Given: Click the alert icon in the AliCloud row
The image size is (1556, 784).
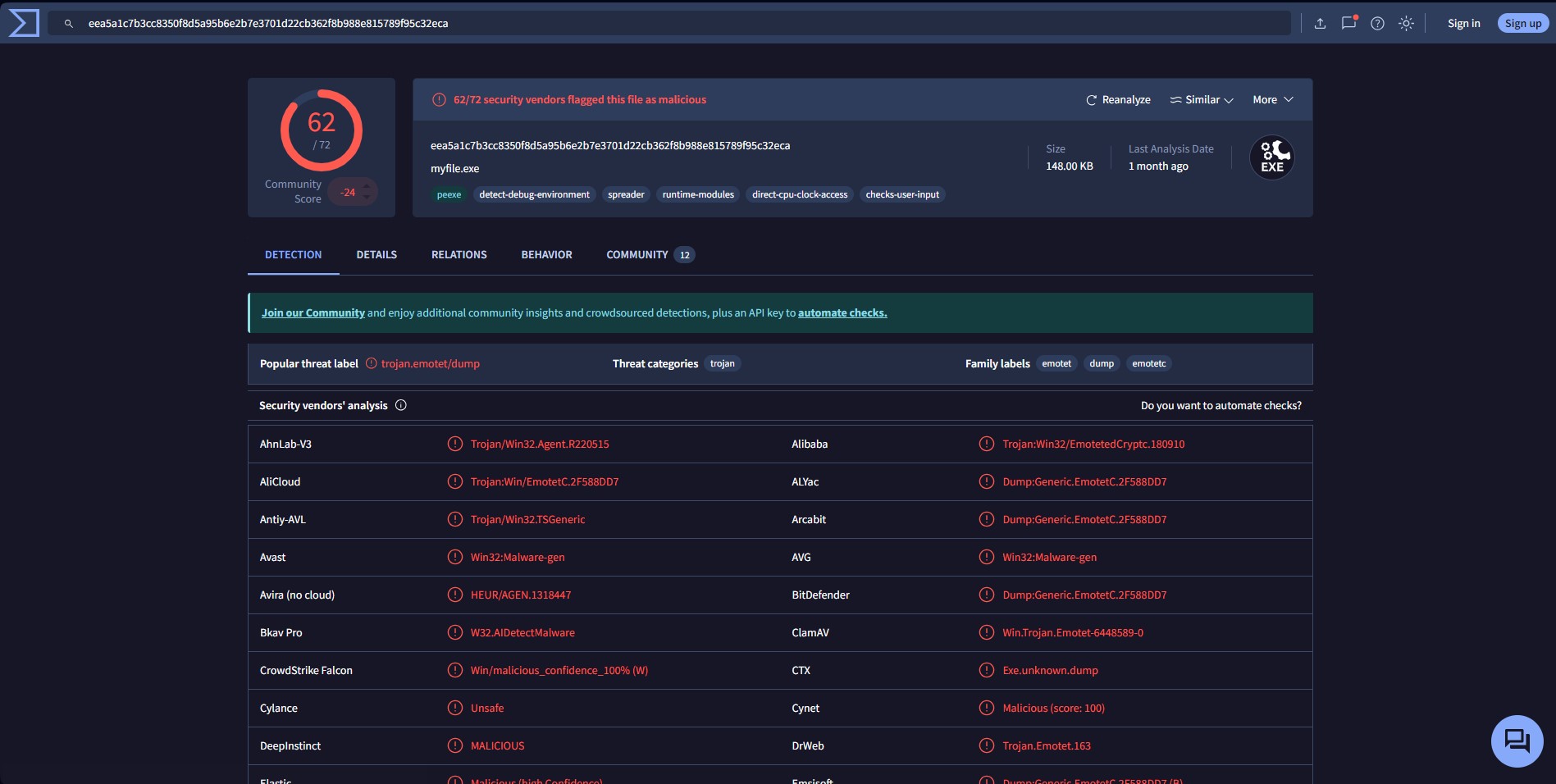Looking at the screenshot, I should click(455, 481).
